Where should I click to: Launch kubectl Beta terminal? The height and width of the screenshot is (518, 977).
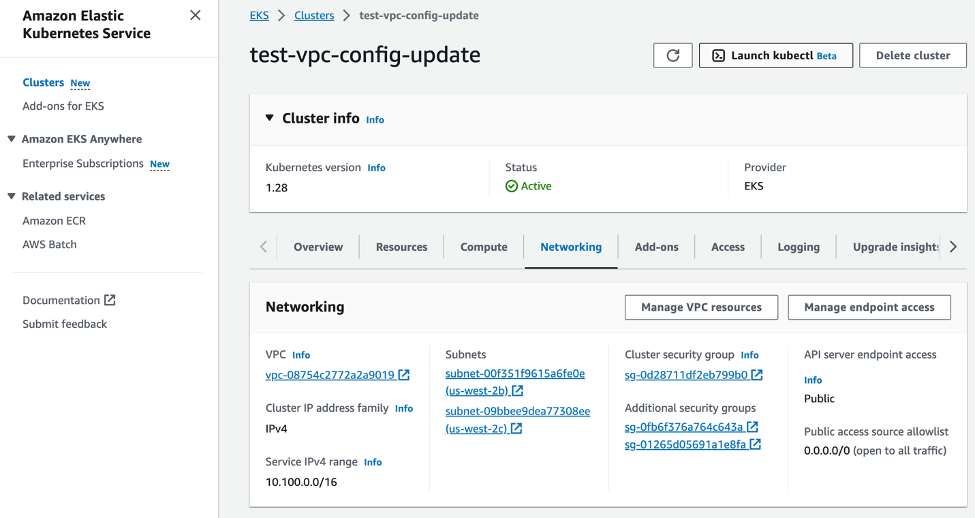click(x=775, y=56)
